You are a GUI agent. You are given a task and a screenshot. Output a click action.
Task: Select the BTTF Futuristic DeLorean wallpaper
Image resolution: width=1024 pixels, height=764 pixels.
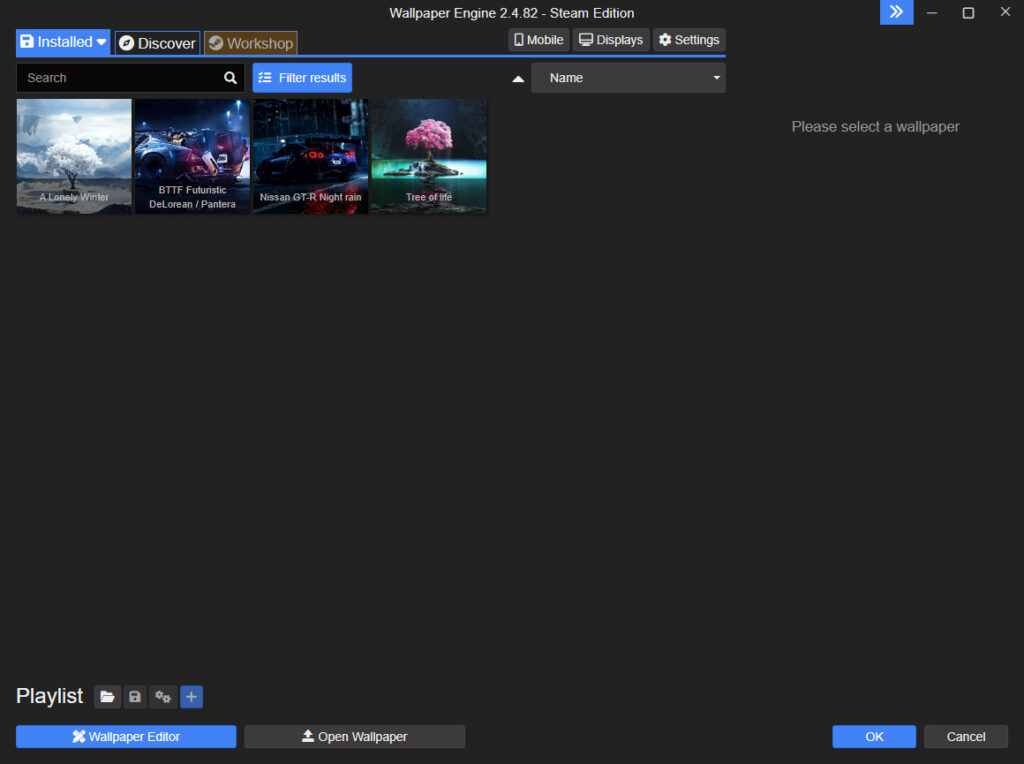(192, 156)
